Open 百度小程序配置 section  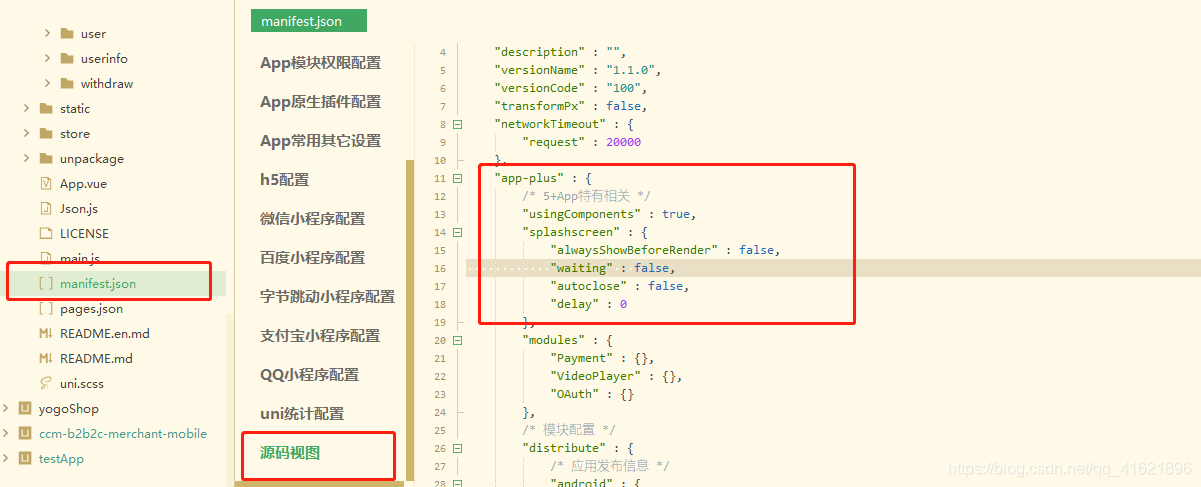click(x=313, y=258)
